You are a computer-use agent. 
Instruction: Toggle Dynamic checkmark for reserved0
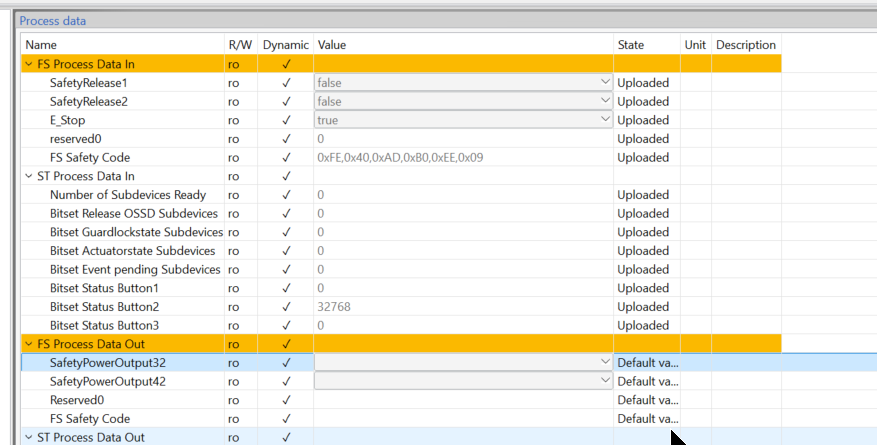point(286,139)
